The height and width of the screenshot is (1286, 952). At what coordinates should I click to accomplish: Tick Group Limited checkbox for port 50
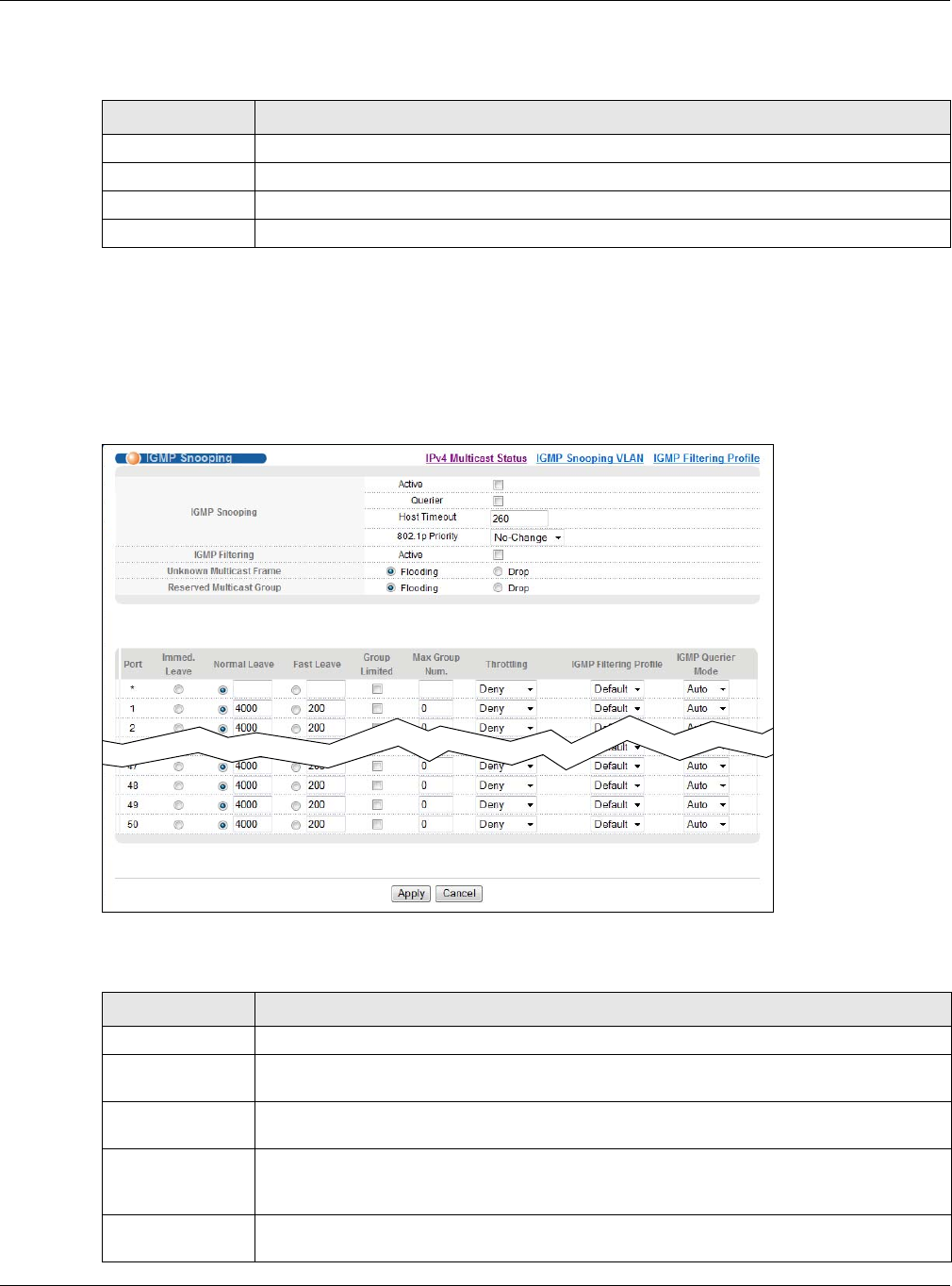[x=377, y=824]
